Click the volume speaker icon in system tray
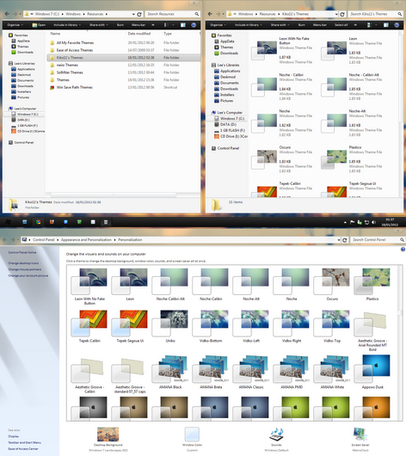The width and height of the screenshot is (406, 456). click(374, 222)
